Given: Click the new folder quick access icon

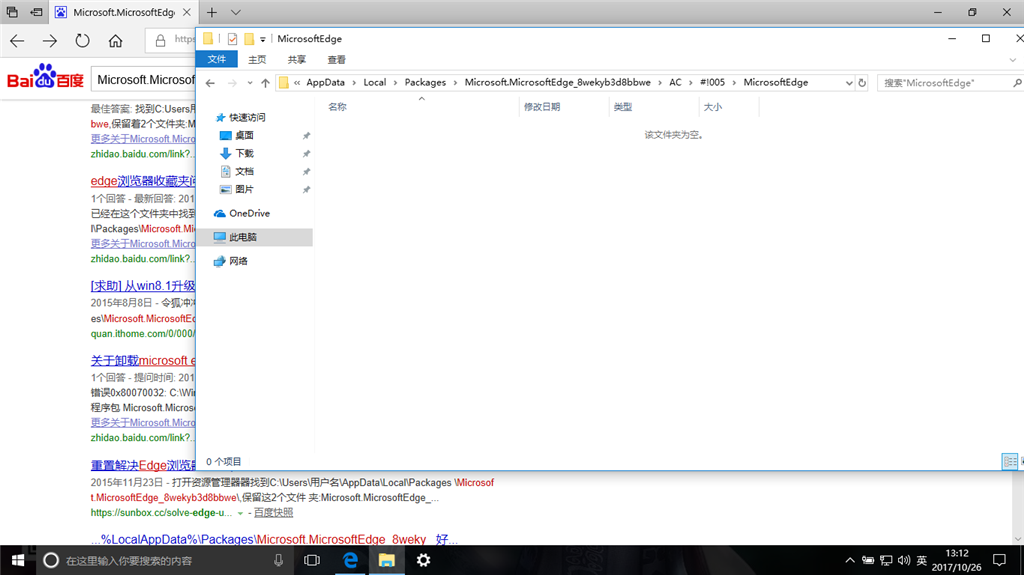Looking at the screenshot, I should pos(249,39).
